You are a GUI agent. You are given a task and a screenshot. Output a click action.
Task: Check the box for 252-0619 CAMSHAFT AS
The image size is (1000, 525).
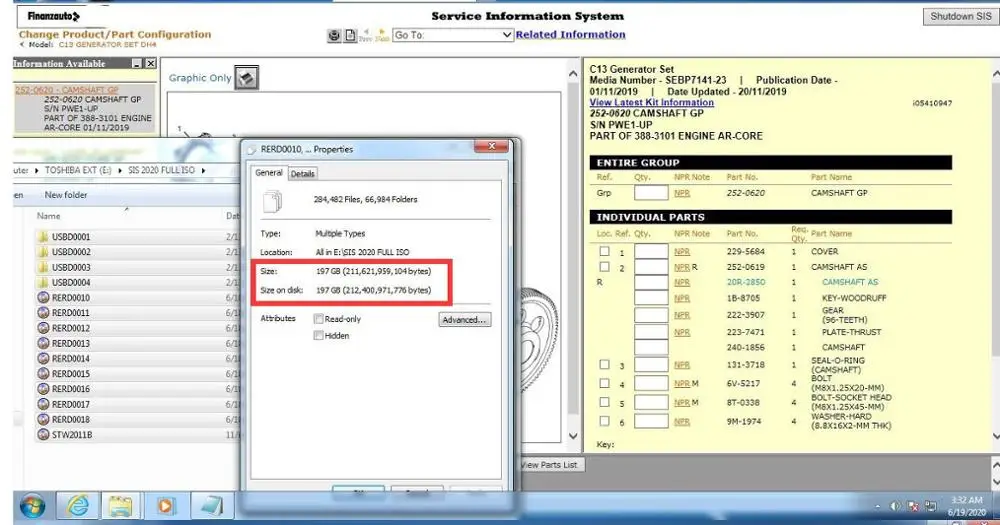click(x=604, y=267)
